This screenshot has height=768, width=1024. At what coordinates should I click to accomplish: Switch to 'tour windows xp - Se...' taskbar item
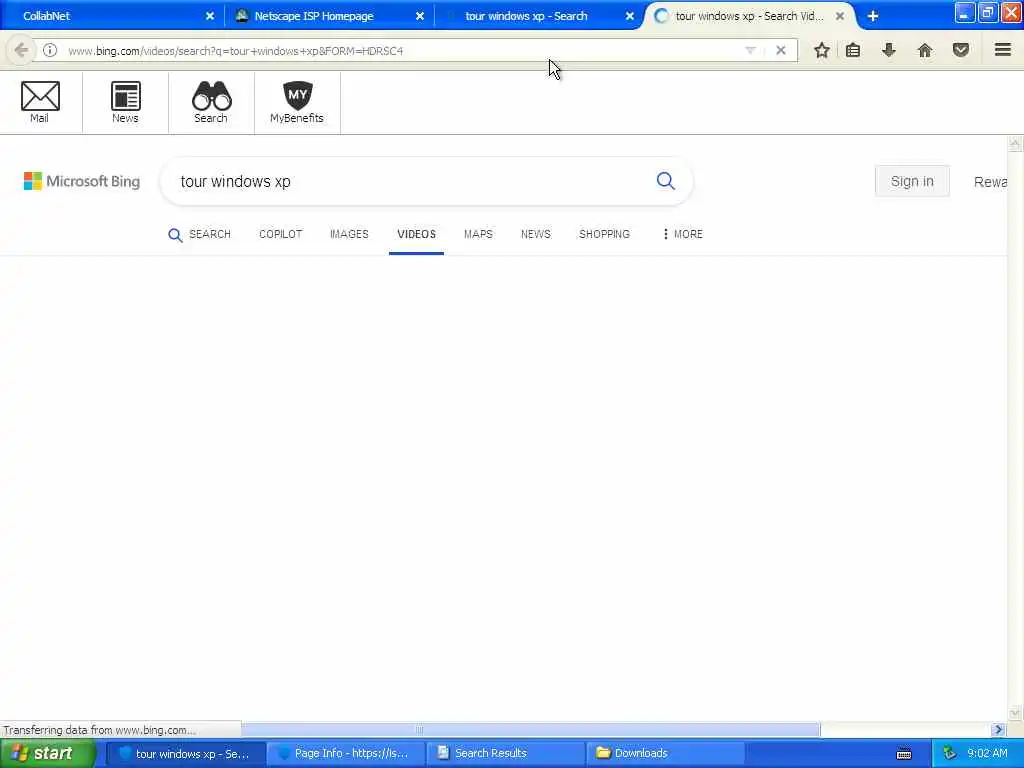[x=185, y=753]
